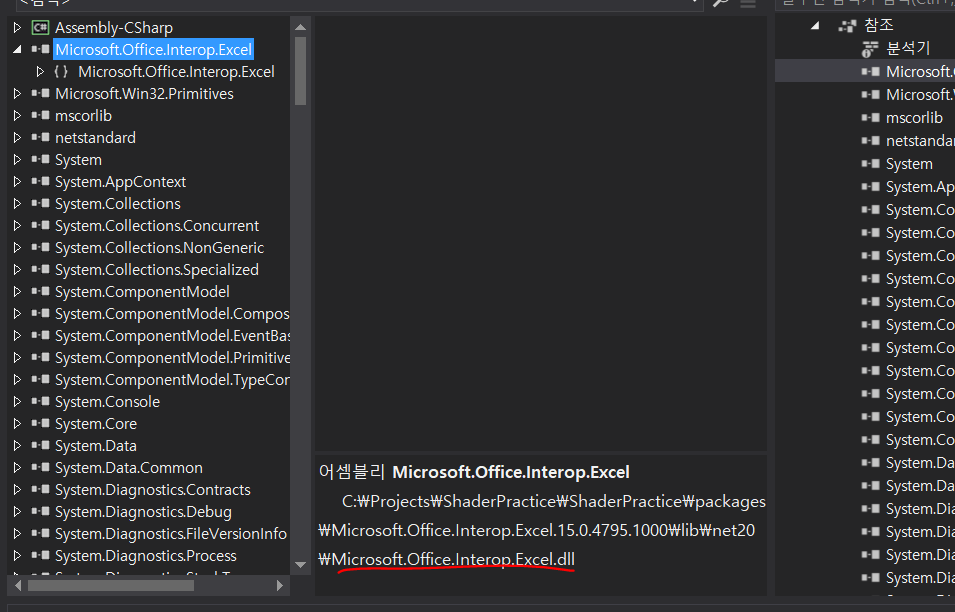Click the vertical scrollbar thumb of the tree
Viewport: 955px width, 612px height.
tap(300, 71)
